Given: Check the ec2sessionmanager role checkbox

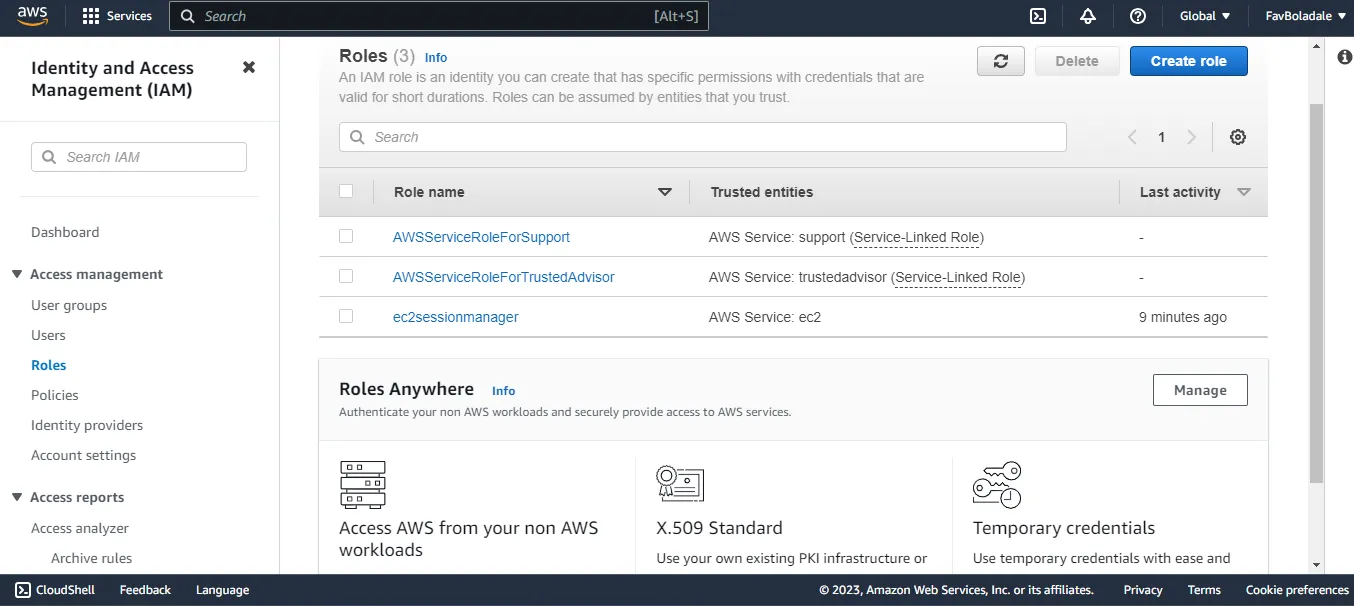Looking at the screenshot, I should [x=345, y=316].
